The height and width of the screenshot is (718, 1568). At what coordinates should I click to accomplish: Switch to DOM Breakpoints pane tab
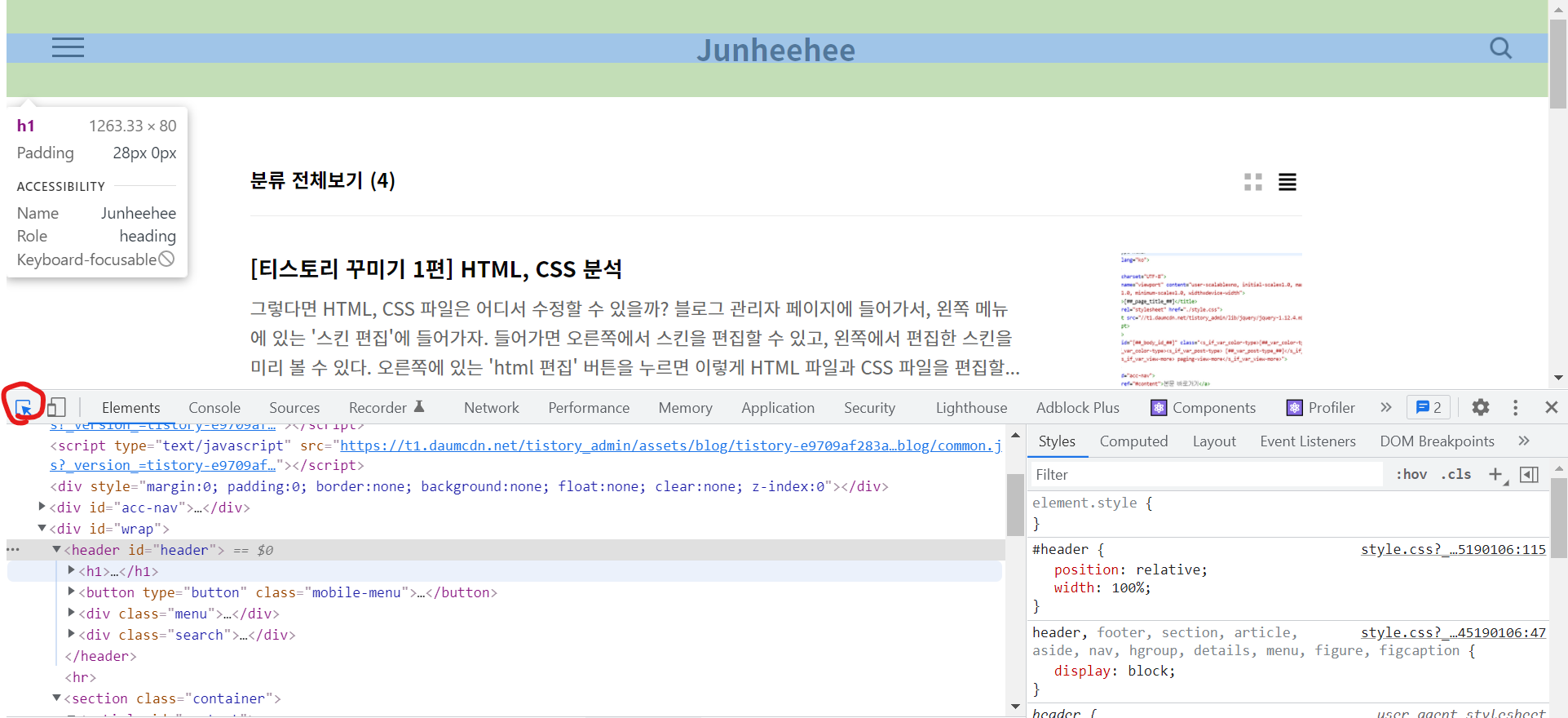click(x=1437, y=441)
